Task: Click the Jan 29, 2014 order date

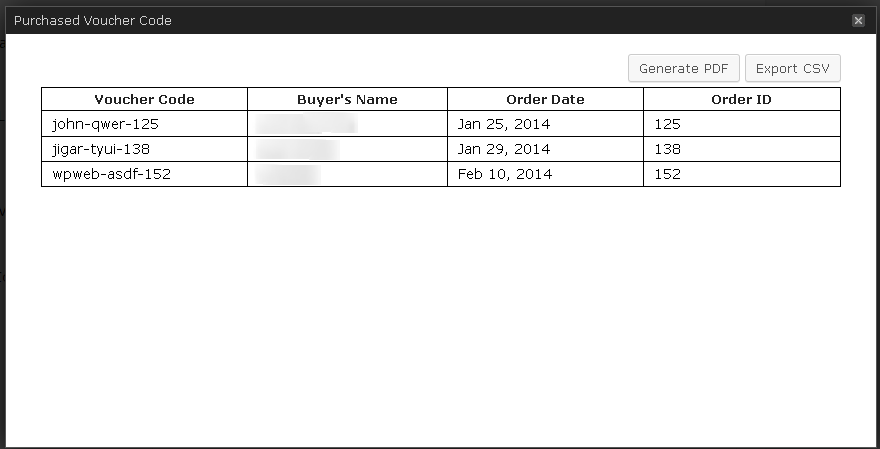Action: 504,149
